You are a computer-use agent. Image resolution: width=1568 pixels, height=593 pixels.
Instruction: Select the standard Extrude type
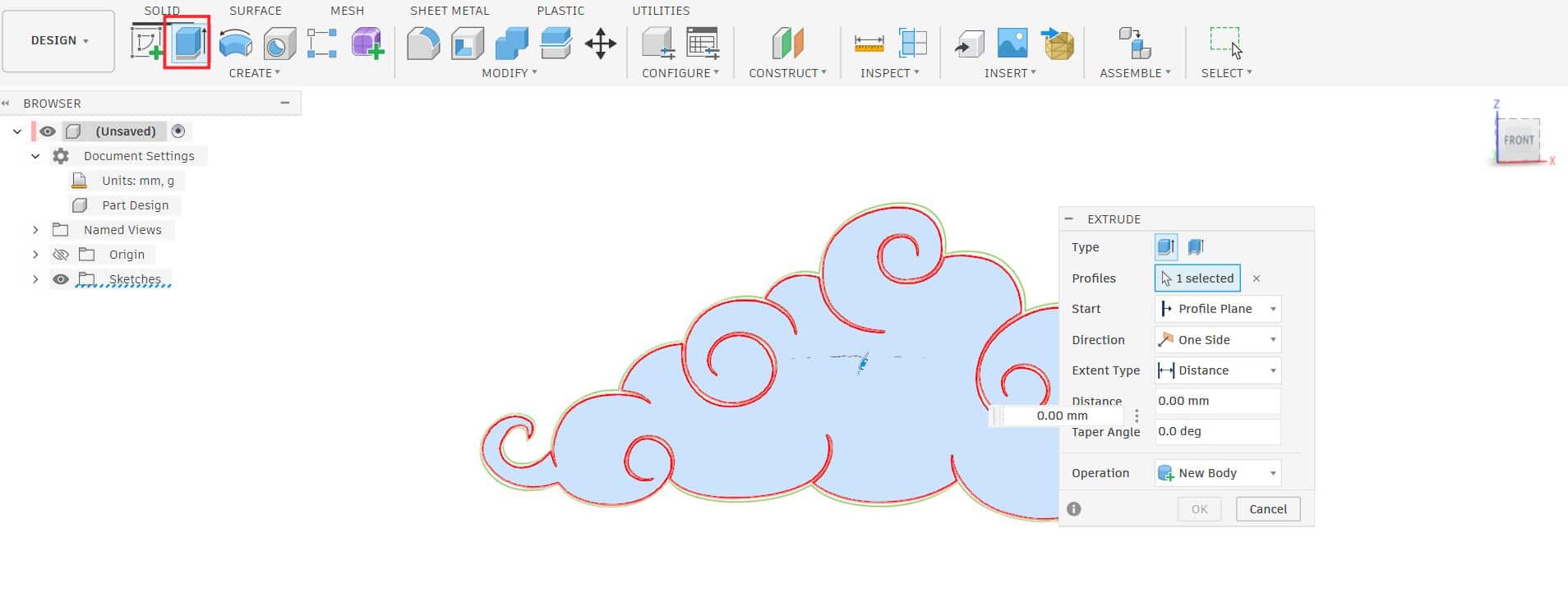tap(1166, 247)
